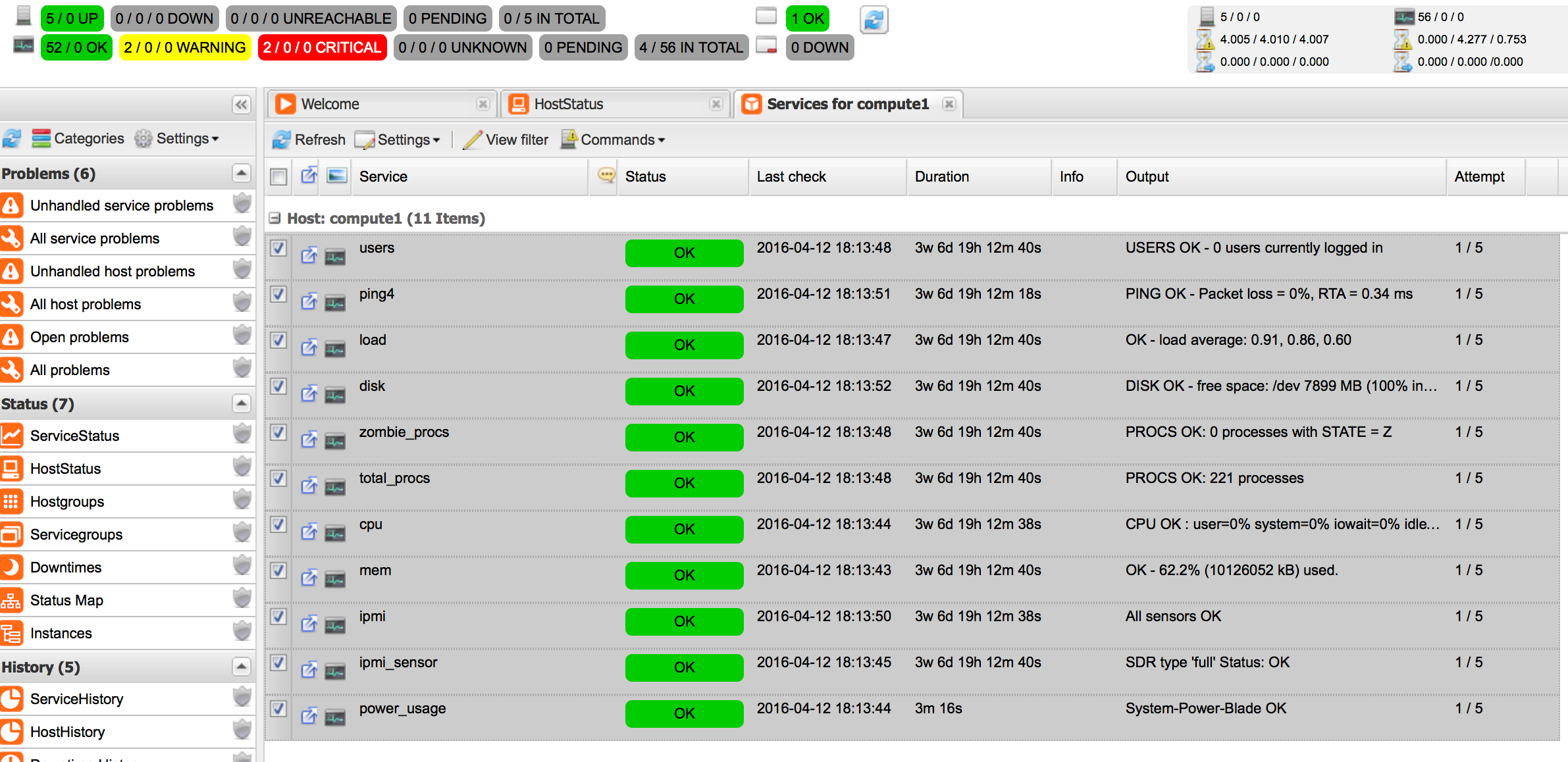Collapse the Host: compute1 group
This screenshot has height=762, width=1568.
(275, 218)
